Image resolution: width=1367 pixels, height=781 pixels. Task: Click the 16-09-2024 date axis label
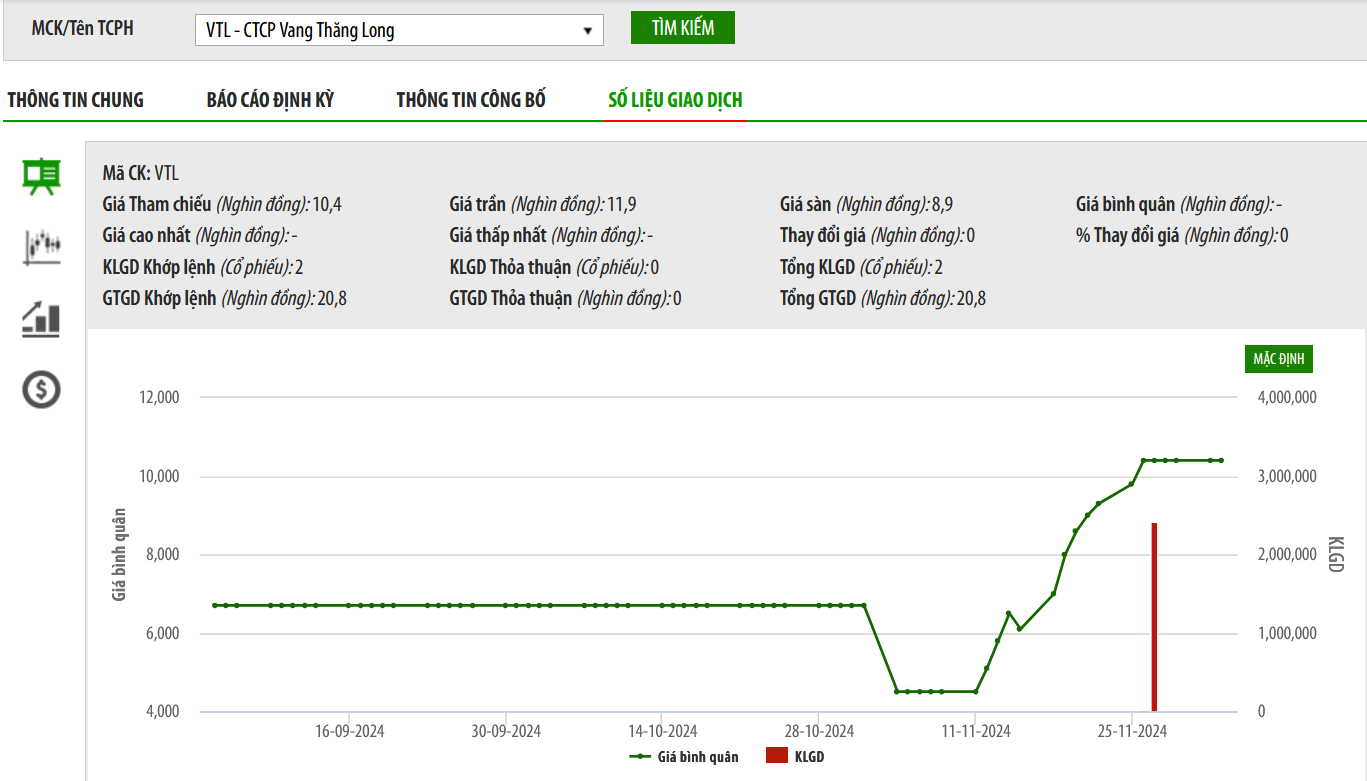(x=349, y=731)
